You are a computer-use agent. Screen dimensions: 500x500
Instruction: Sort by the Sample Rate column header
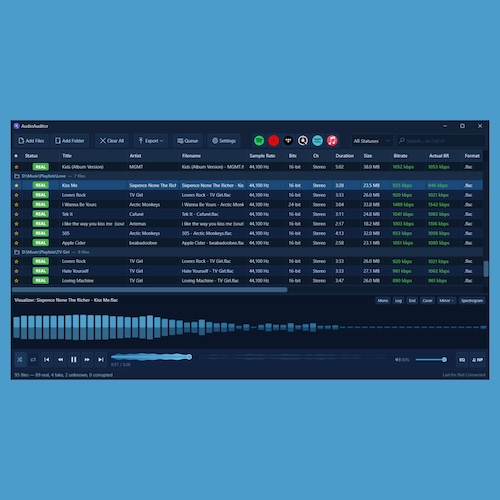pyautogui.click(x=262, y=156)
